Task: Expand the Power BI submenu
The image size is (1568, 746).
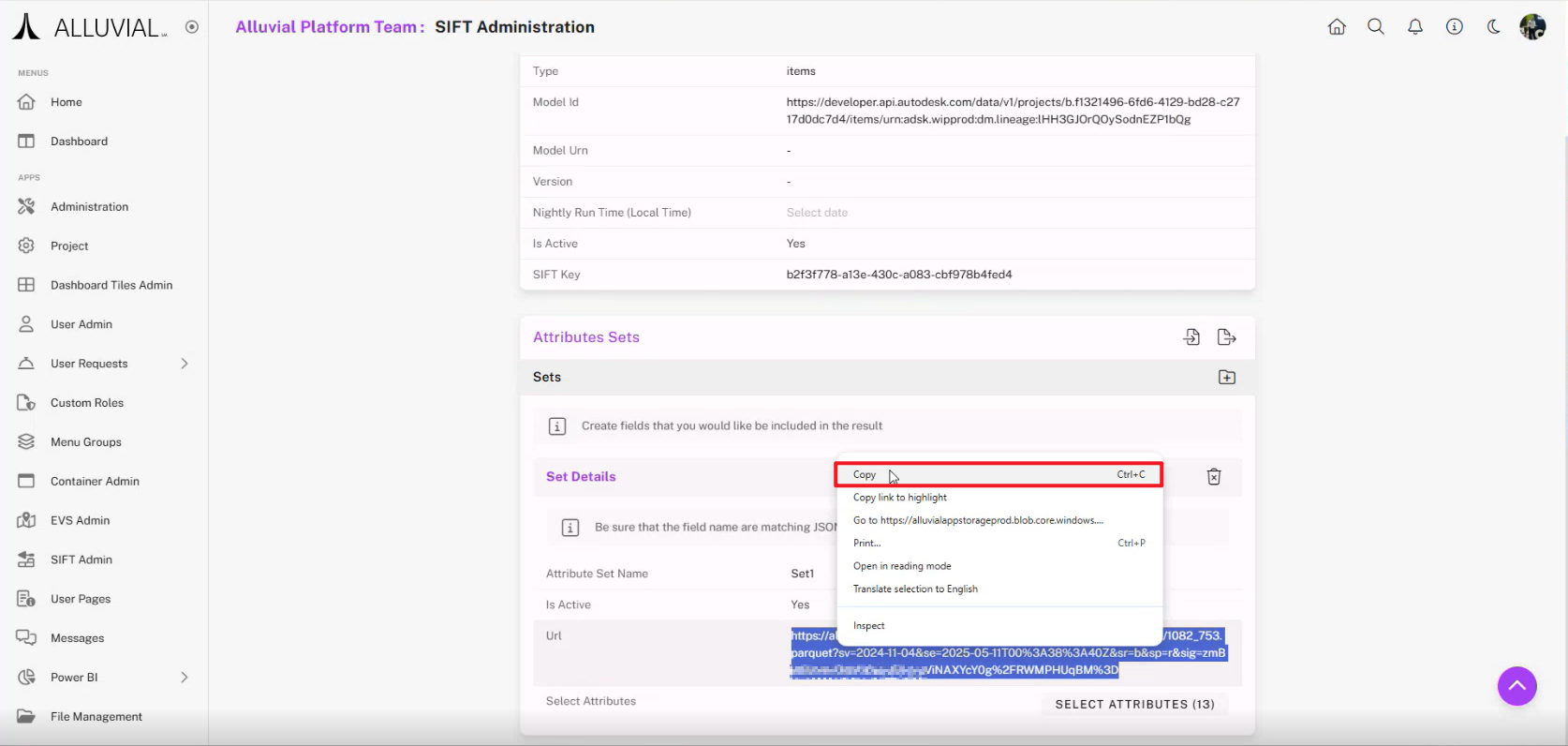Action: coord(185,678)
